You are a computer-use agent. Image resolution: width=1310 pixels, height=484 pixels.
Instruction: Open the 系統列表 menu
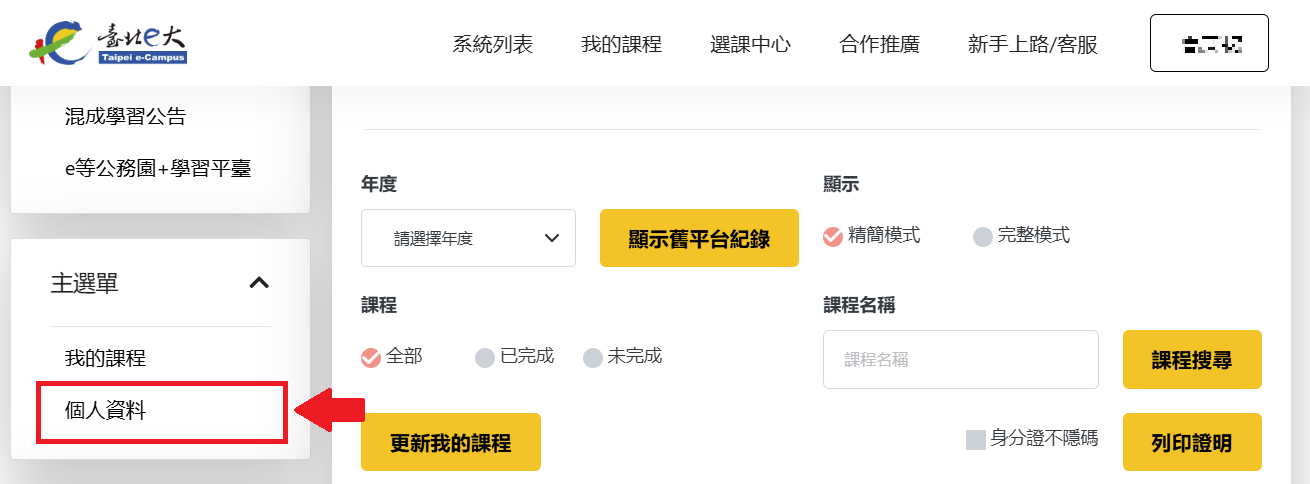(x=493, y=44)
